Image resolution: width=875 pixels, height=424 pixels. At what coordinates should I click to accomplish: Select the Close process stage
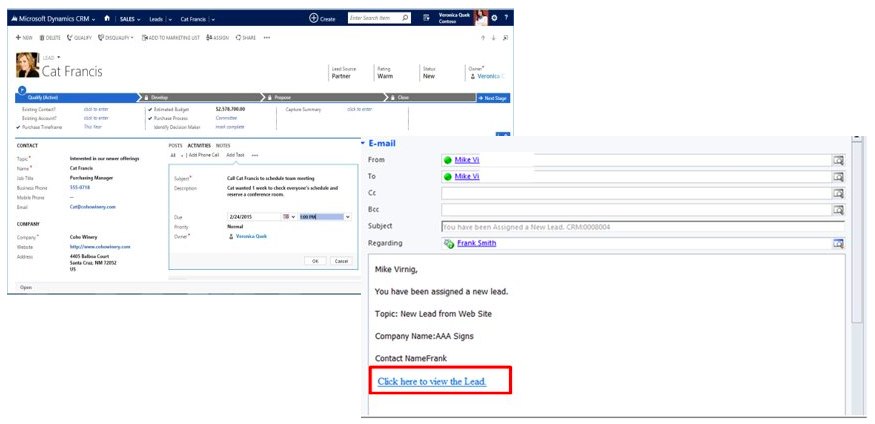click(x=431, y=98)
